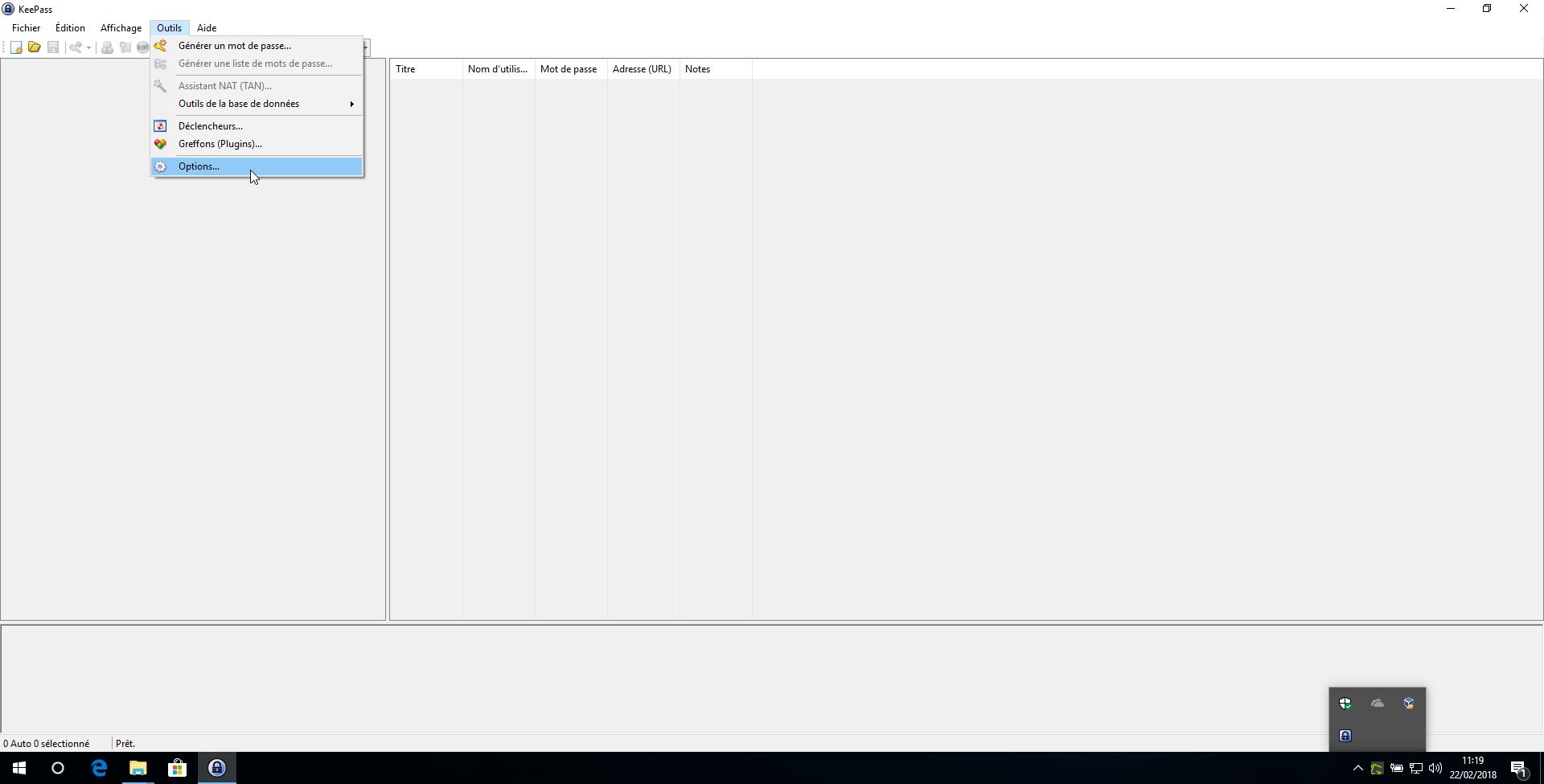The height and width of the screenshot is (784, 1544).
Task: Open the Fichier menu
Action: tap(27, 28)
